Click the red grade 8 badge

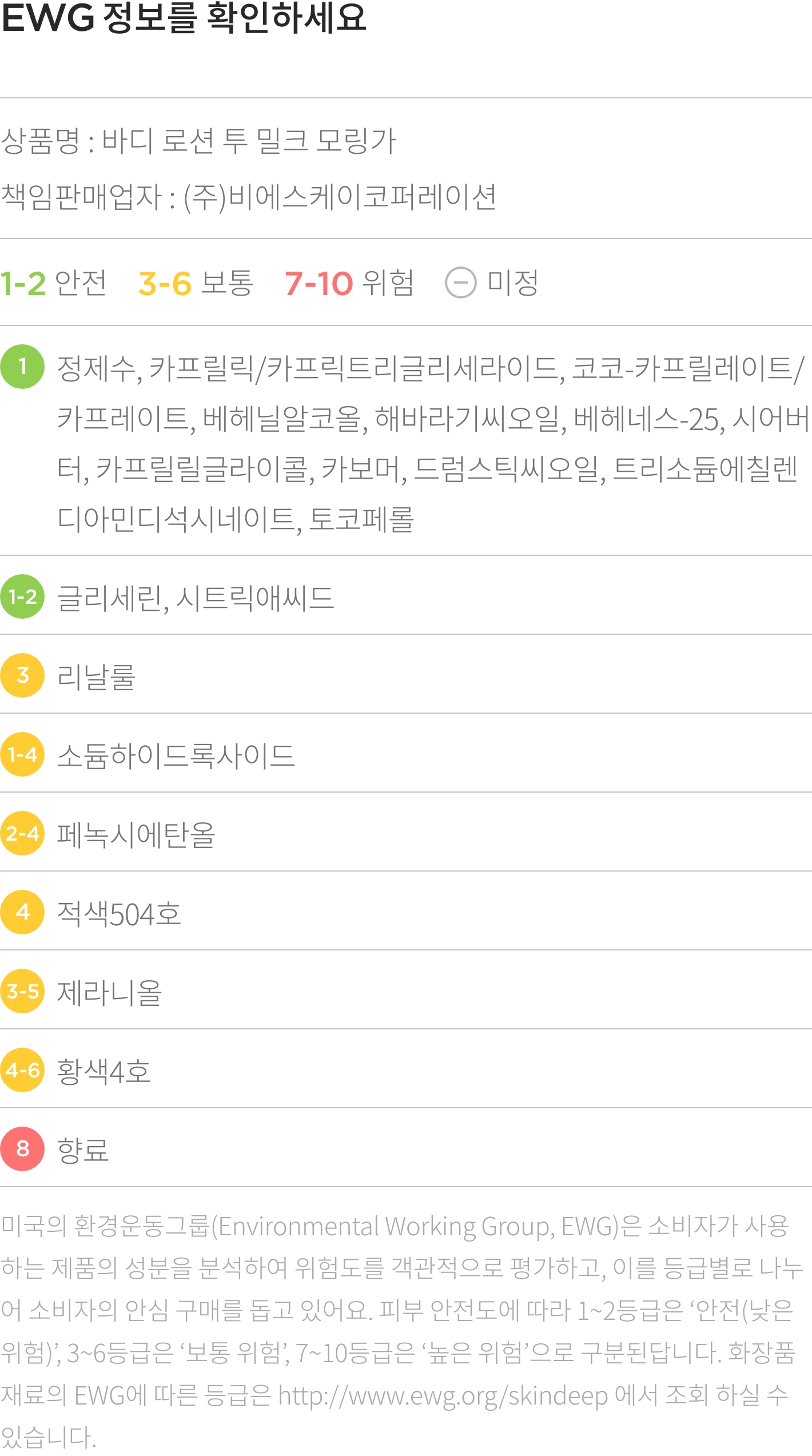tap(22, 1149)
